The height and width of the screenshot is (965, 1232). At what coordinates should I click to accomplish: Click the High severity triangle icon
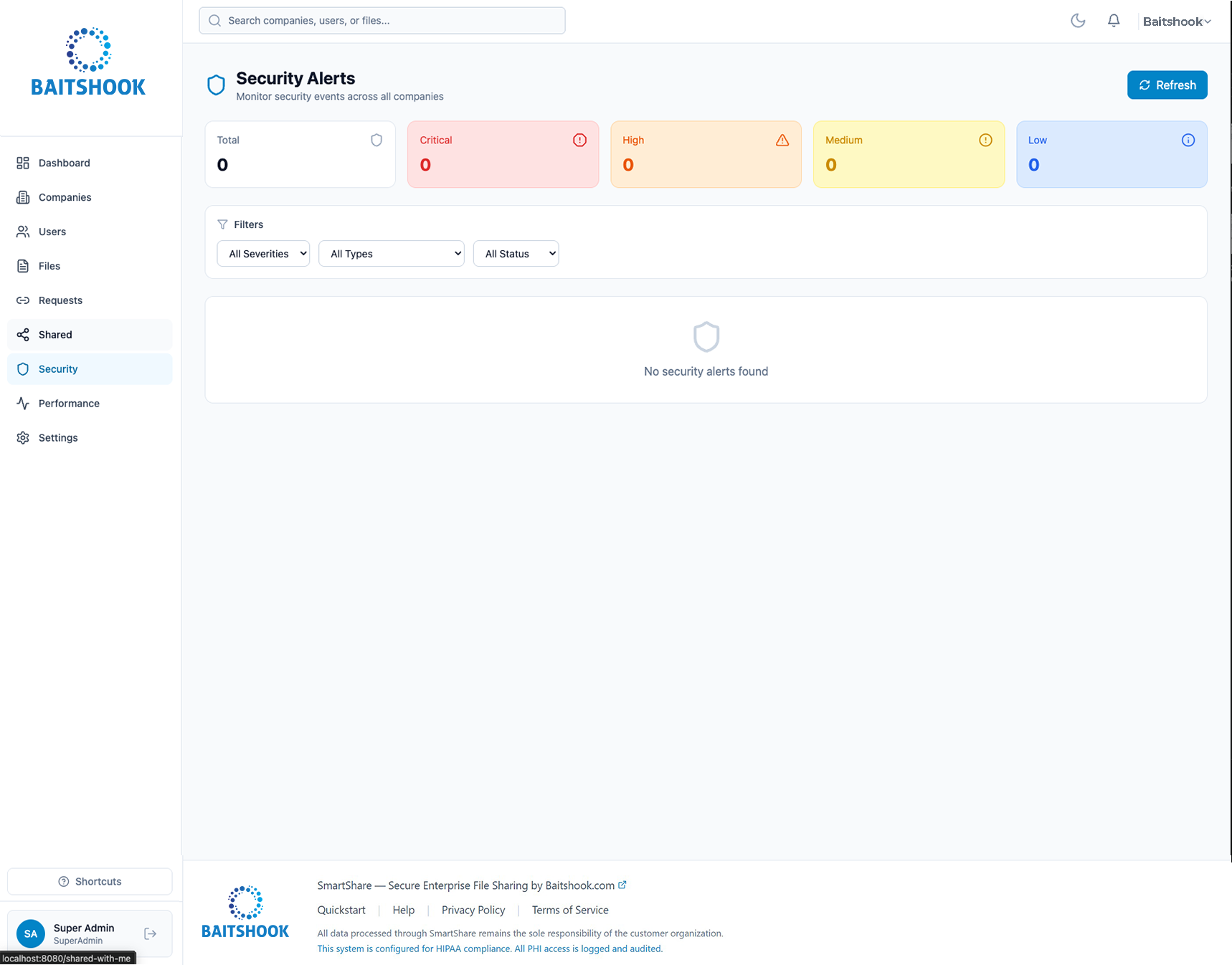(782, 141)
